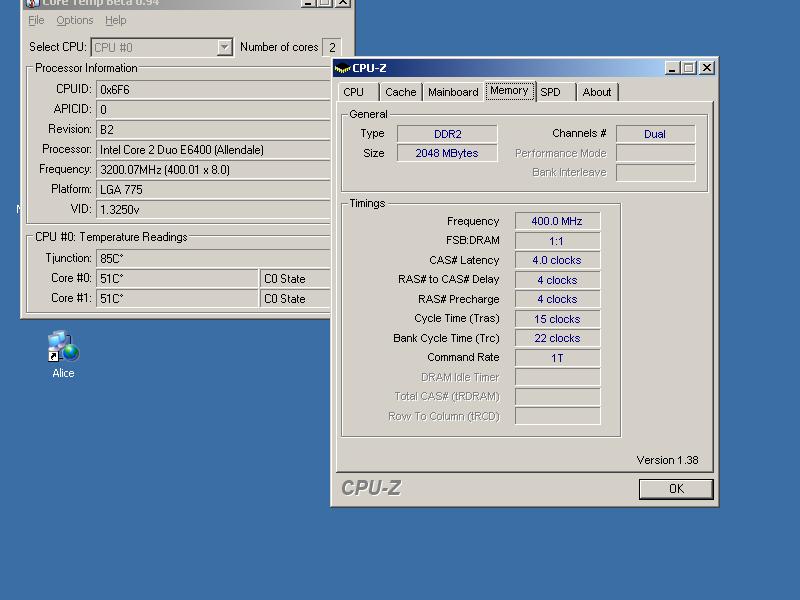Click the Frequency field 3200.07MHz in Core Temp
This screenshot has width=800, height=600.
coord(213,169)
